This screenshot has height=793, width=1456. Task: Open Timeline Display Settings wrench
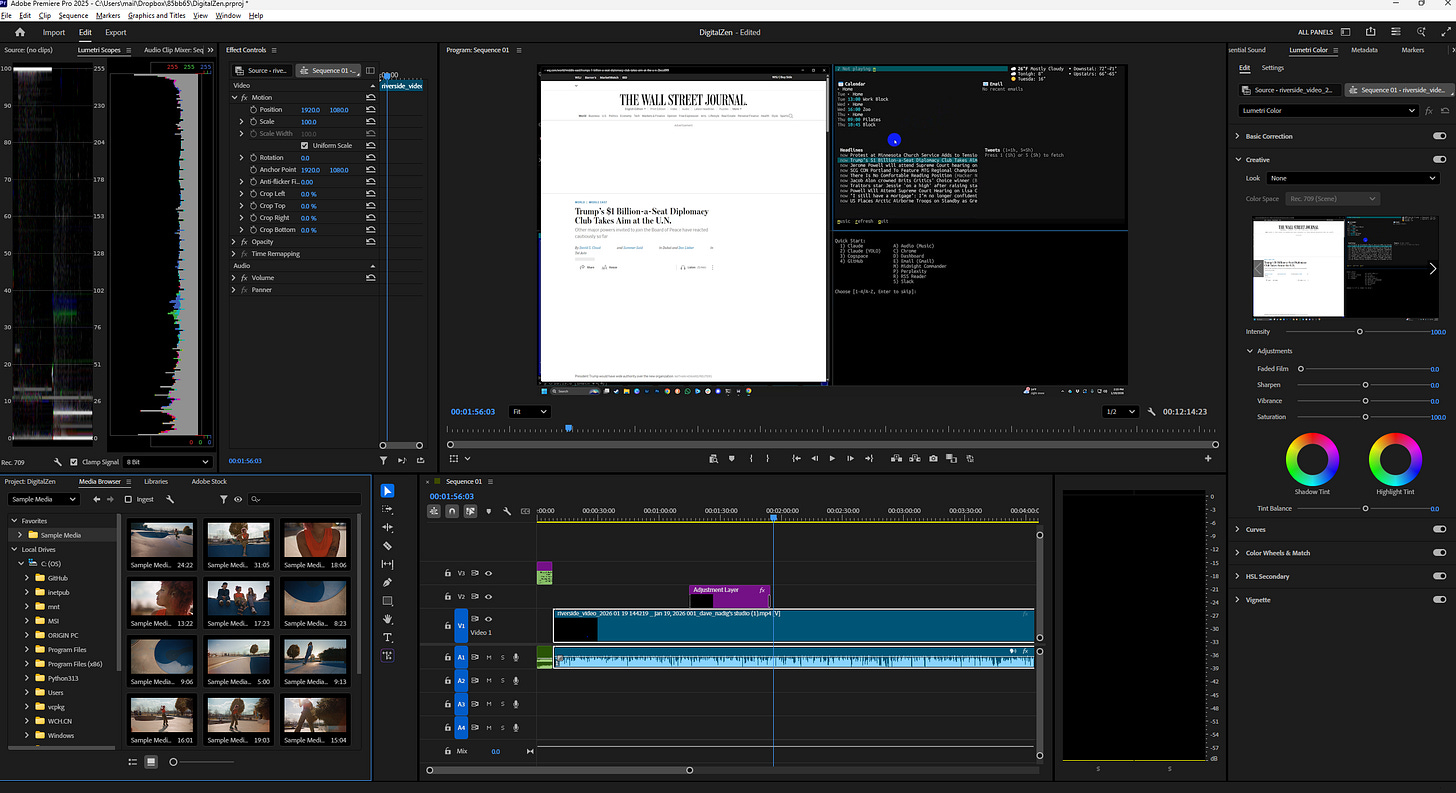[x=507, y=511]
